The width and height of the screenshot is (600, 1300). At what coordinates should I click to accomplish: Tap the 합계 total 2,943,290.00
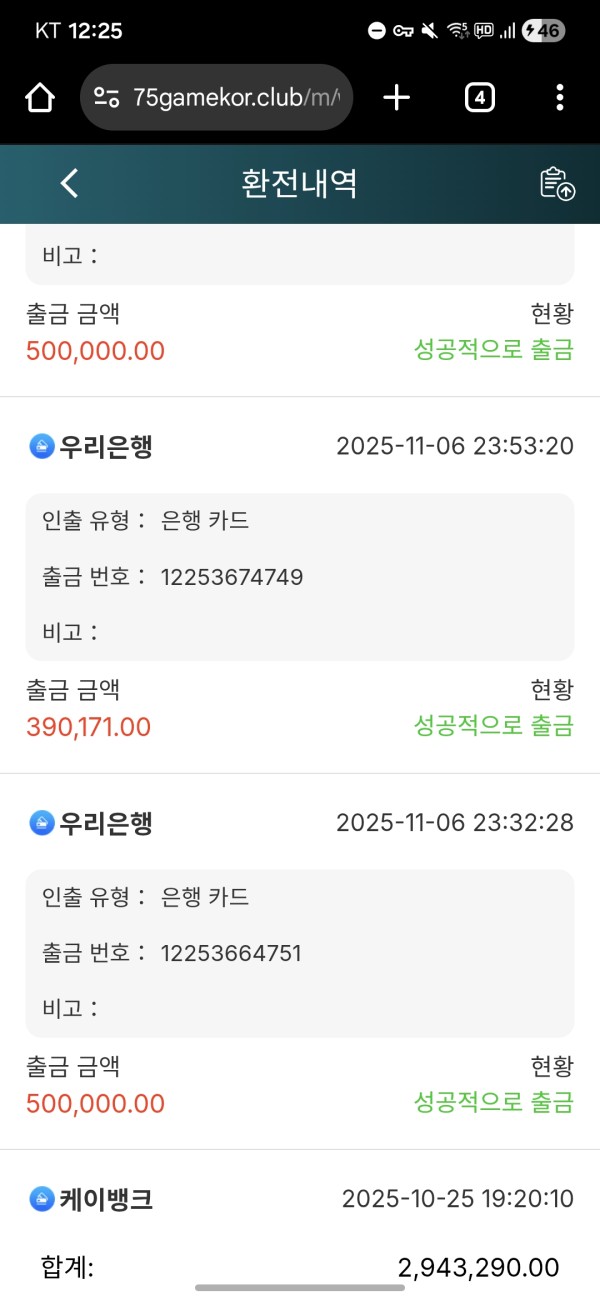[478, 1267]
